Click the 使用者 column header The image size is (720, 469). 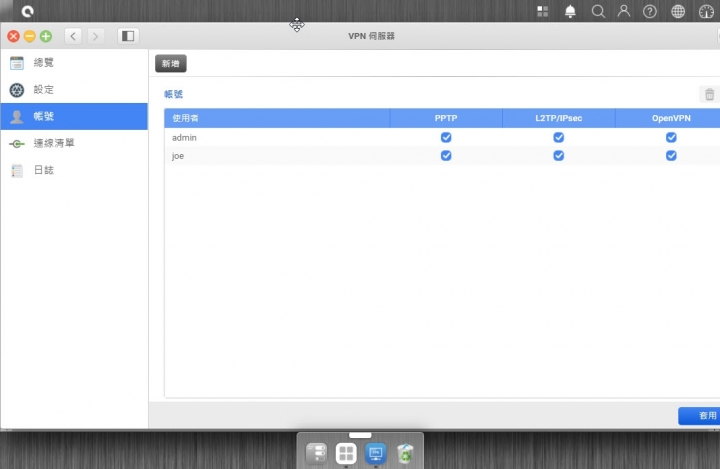[x=277, y=118]
